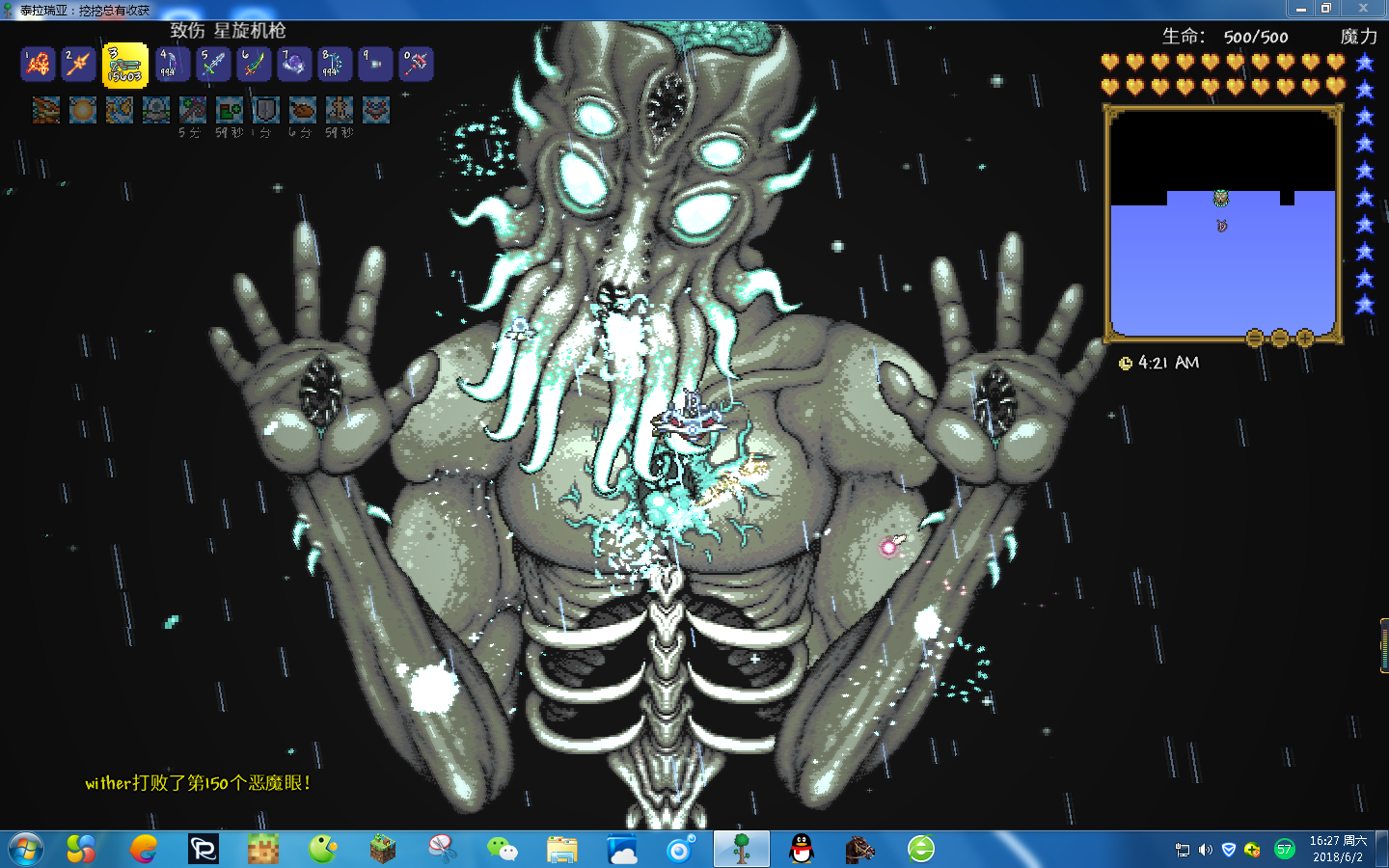Click the roast chicken well-fed buff icon
Viewport: 1389px width, 868px height.
click(303, 110)
